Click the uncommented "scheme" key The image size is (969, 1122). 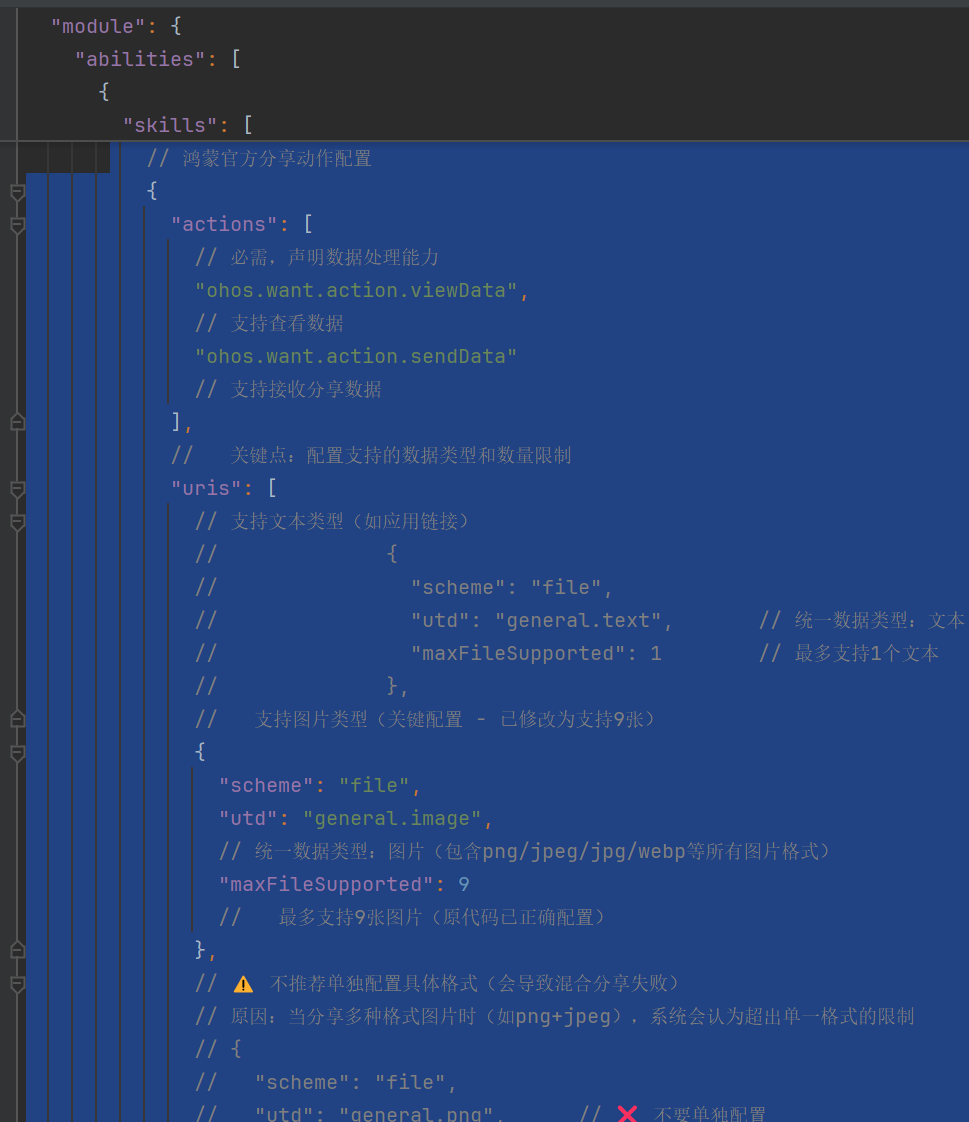[266, 786]
